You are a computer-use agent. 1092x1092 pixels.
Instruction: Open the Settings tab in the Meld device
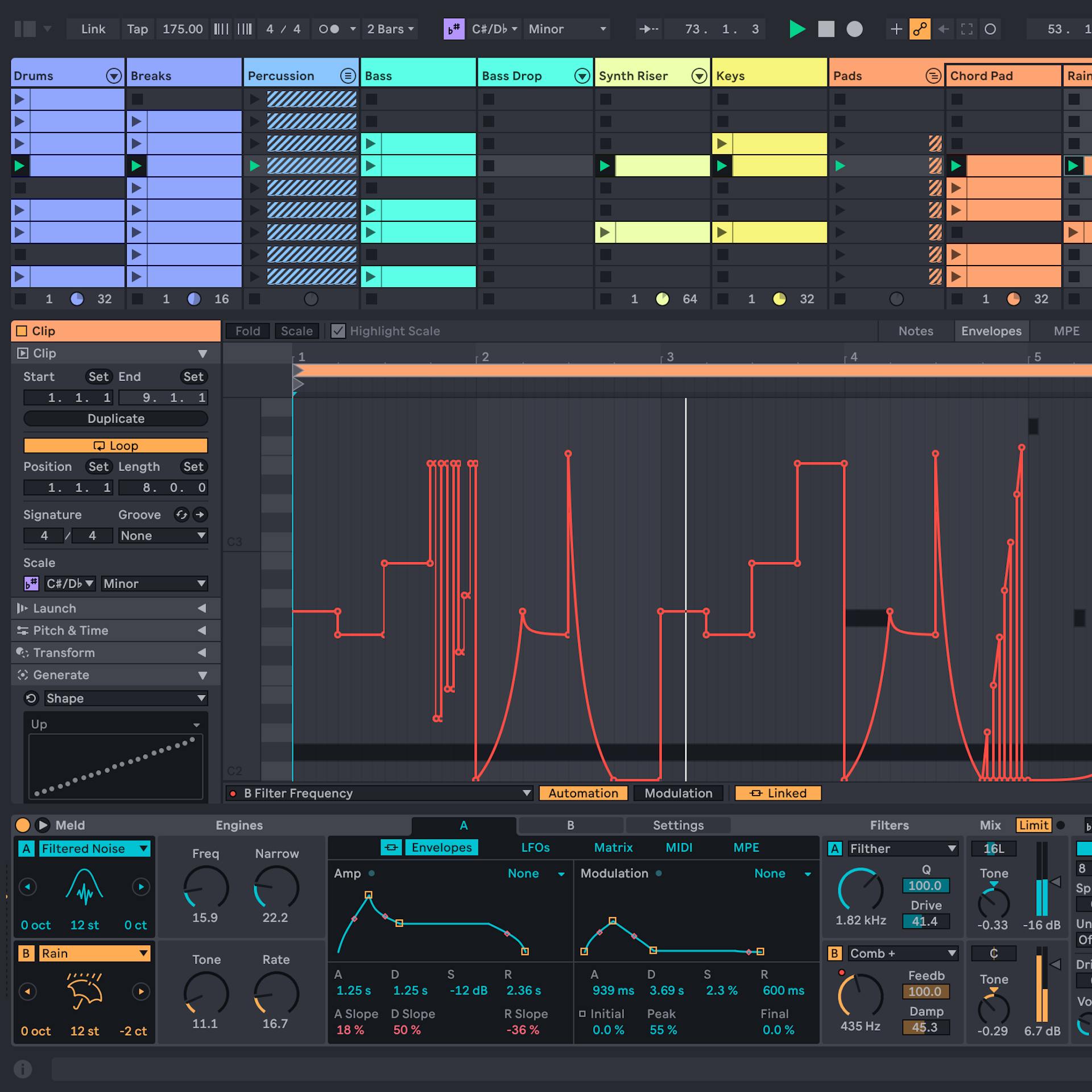point(678,825)
